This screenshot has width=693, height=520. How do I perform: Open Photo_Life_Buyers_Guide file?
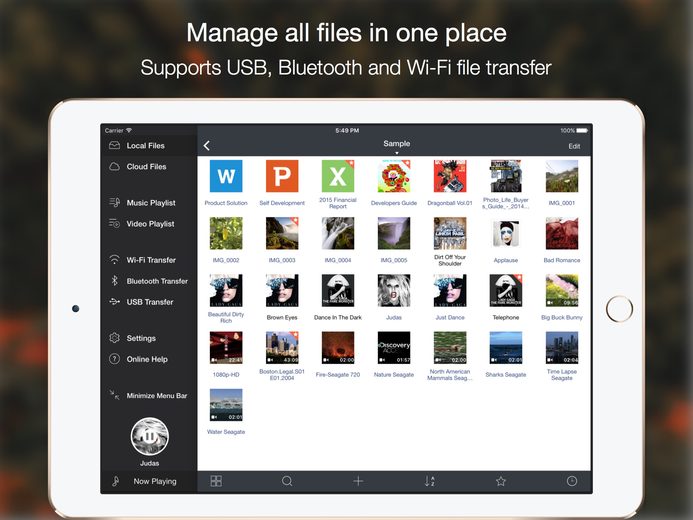point(506,176)
